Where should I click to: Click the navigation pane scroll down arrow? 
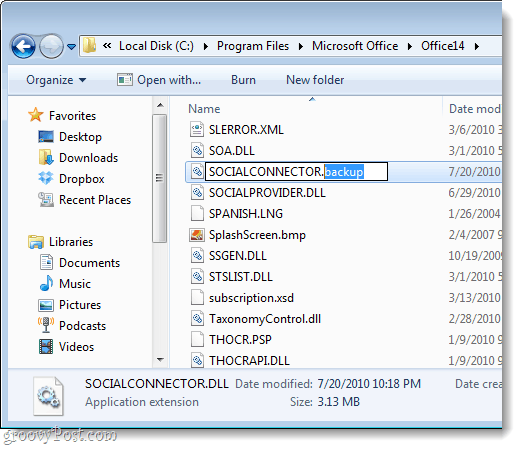160,359
